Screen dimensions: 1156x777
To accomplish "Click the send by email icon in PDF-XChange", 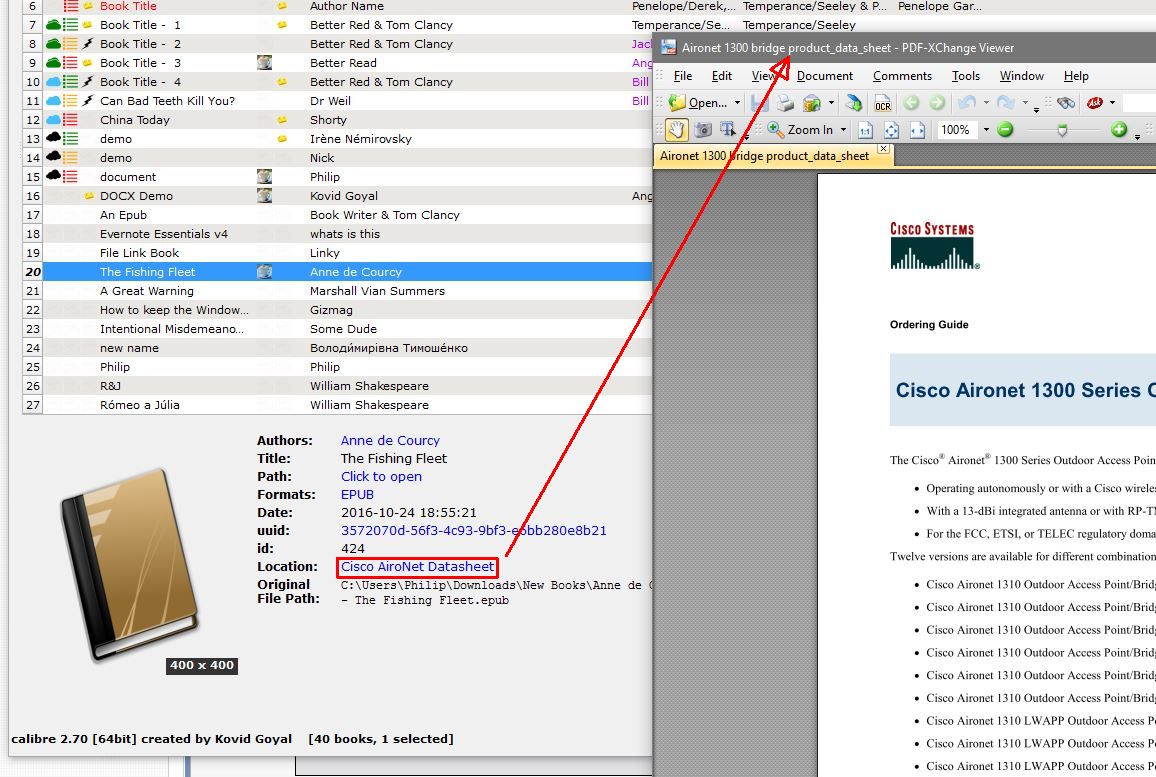I will [812, 103].
